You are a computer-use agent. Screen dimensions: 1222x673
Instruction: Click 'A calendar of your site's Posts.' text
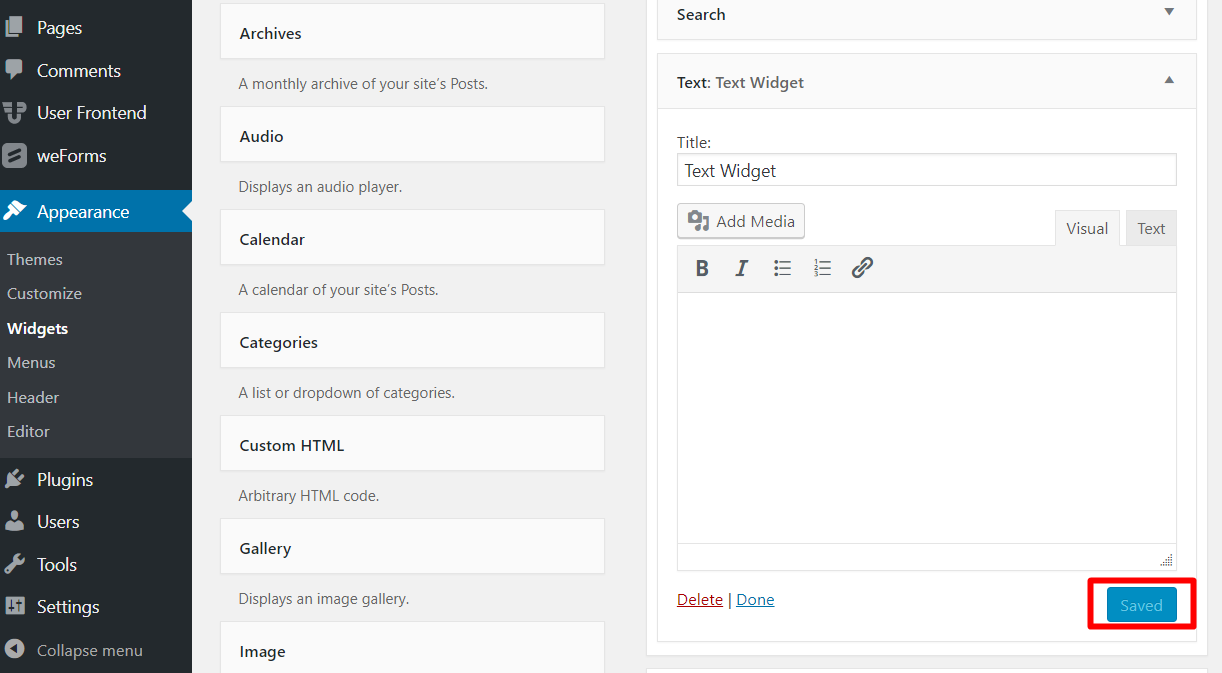click(x=338, y=290)
